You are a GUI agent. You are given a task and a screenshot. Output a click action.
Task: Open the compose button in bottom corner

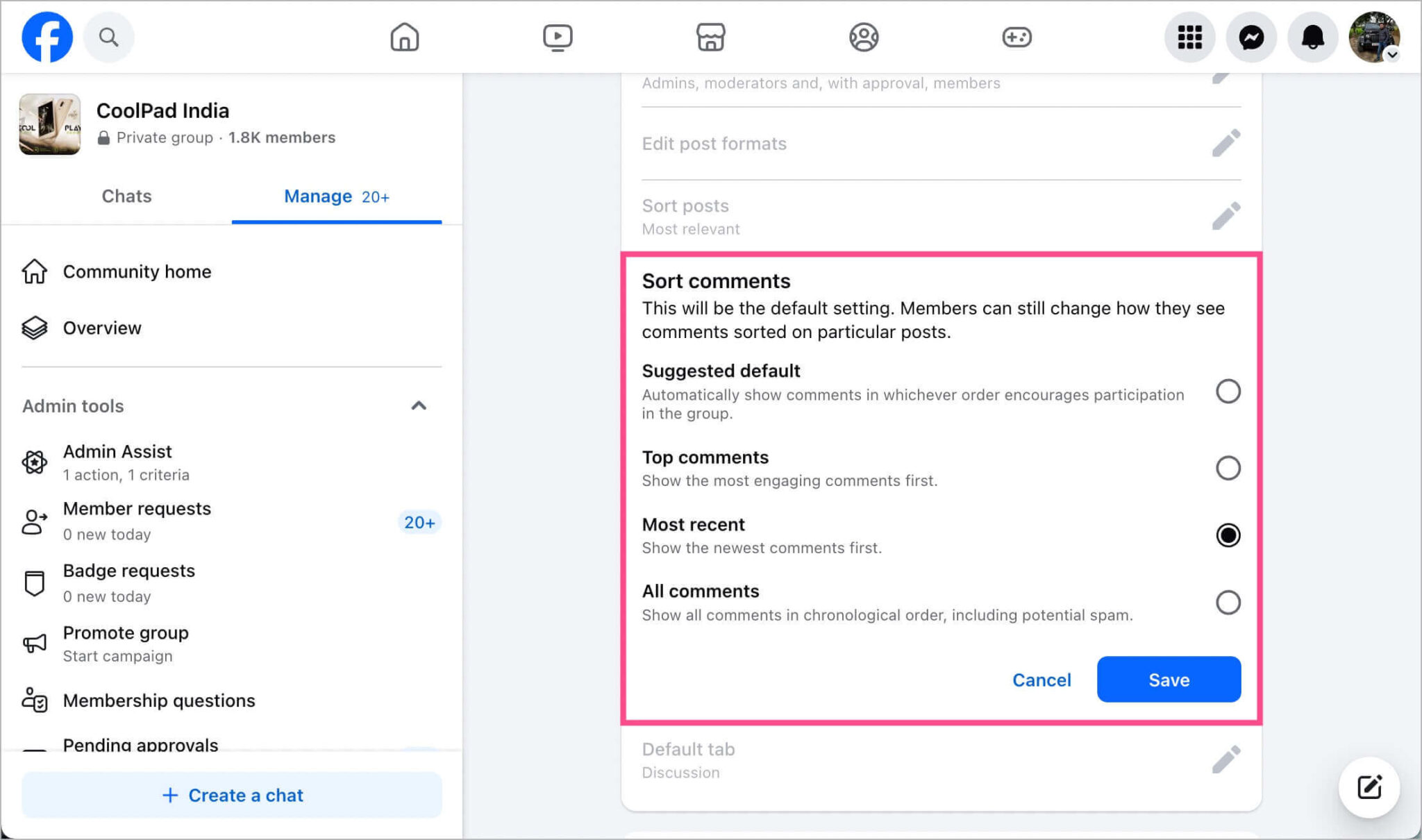pyautogui.click(x=1369, y=787)
